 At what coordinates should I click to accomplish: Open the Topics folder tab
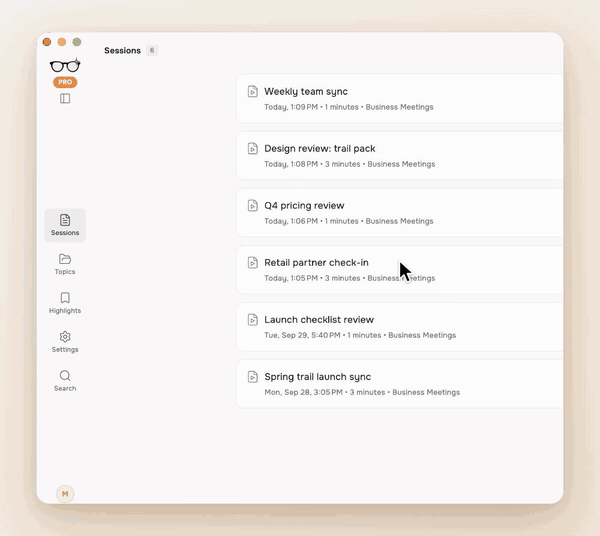point(65,264)
